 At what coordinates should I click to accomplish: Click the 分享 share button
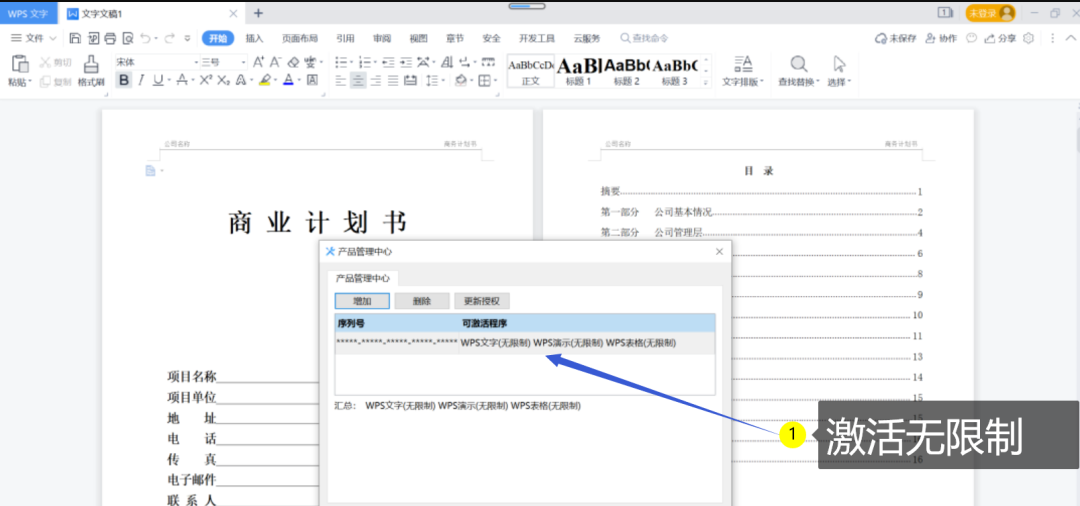(1001, 39)
